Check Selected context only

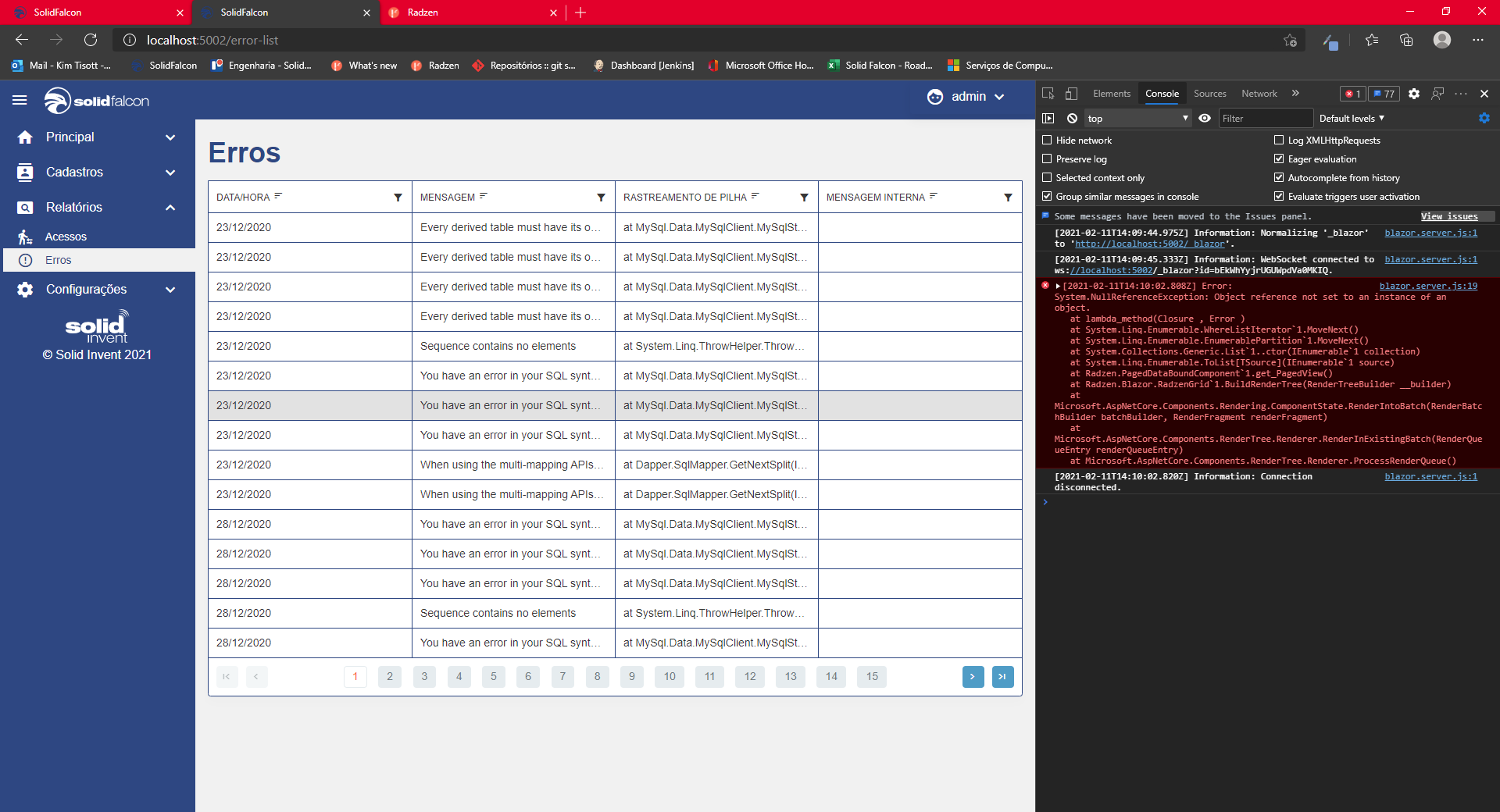[1047, 178]
